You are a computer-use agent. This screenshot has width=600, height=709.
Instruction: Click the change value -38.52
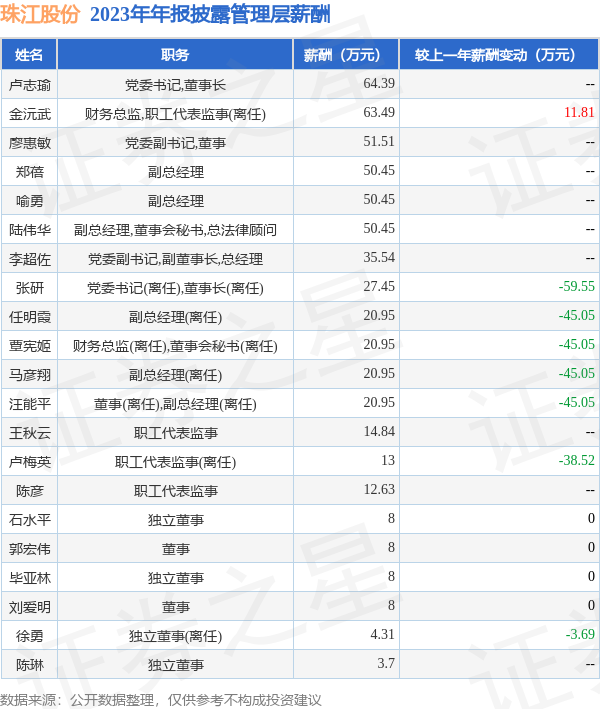[x=576, y=460]
